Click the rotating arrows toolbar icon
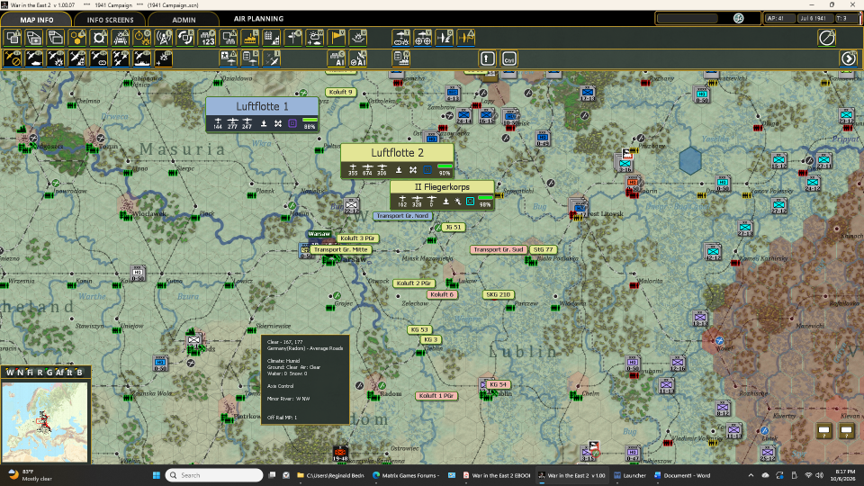 coord(185,38)
